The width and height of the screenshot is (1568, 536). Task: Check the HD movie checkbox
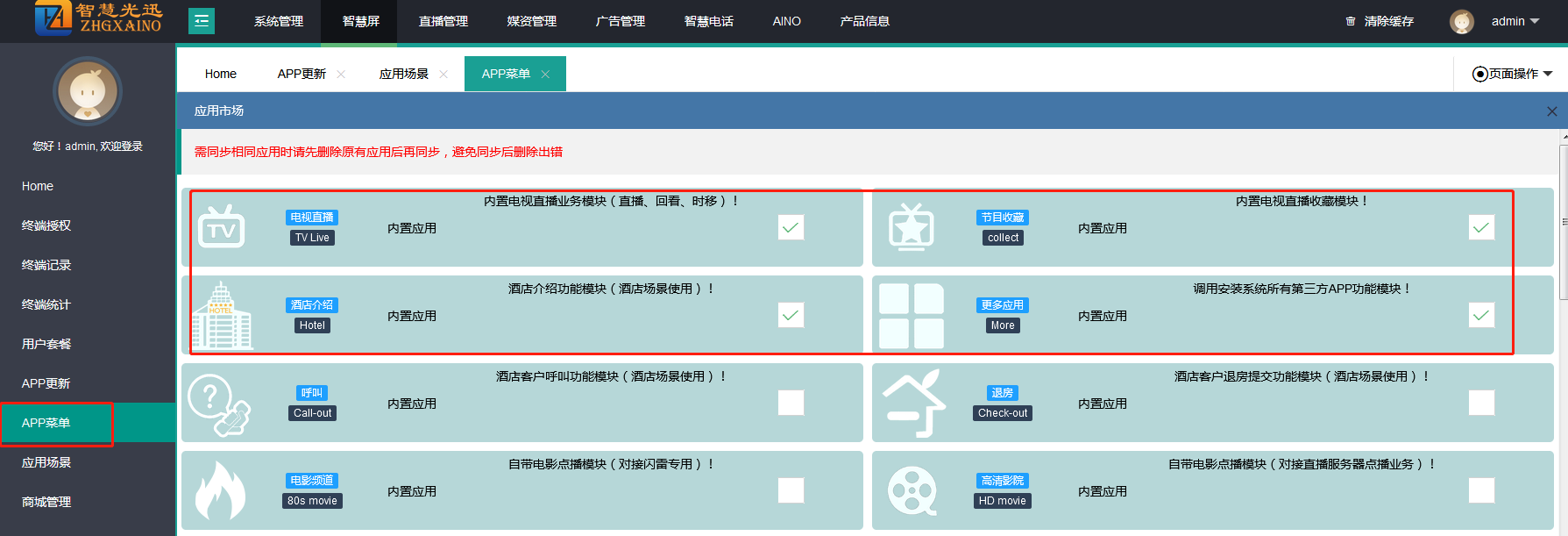(x=1481, y=490)
